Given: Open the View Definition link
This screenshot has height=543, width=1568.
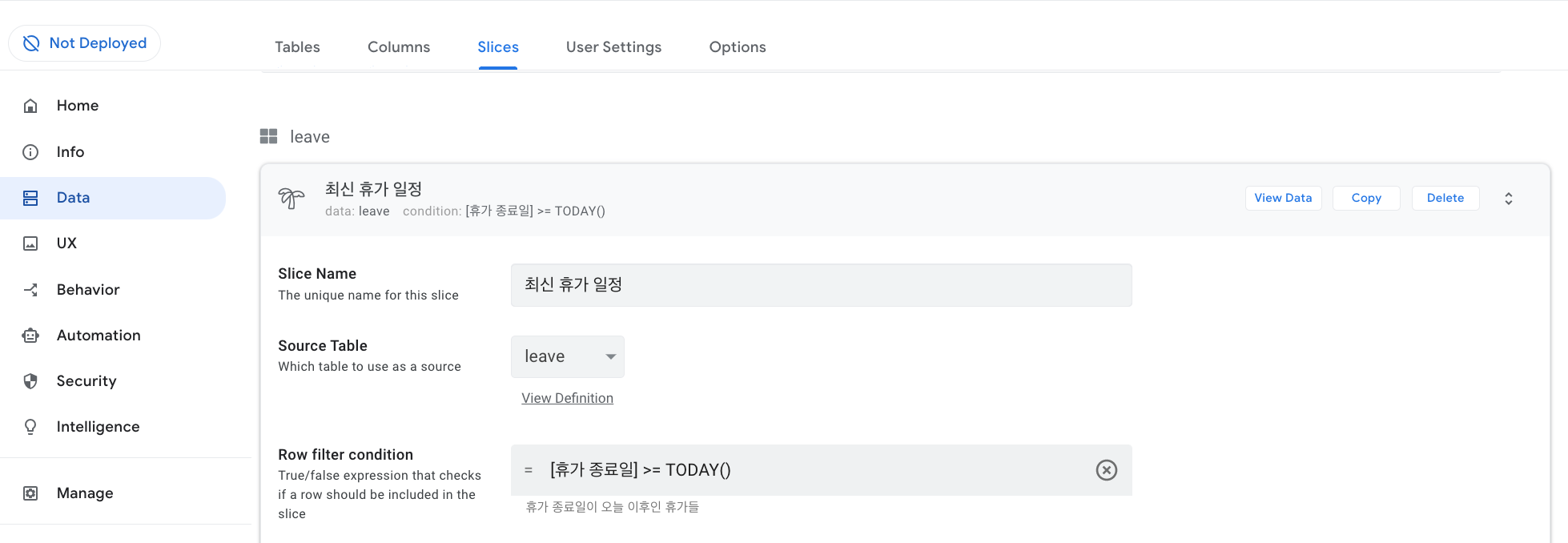Looking at the screenshot, I should pos(567,398).
